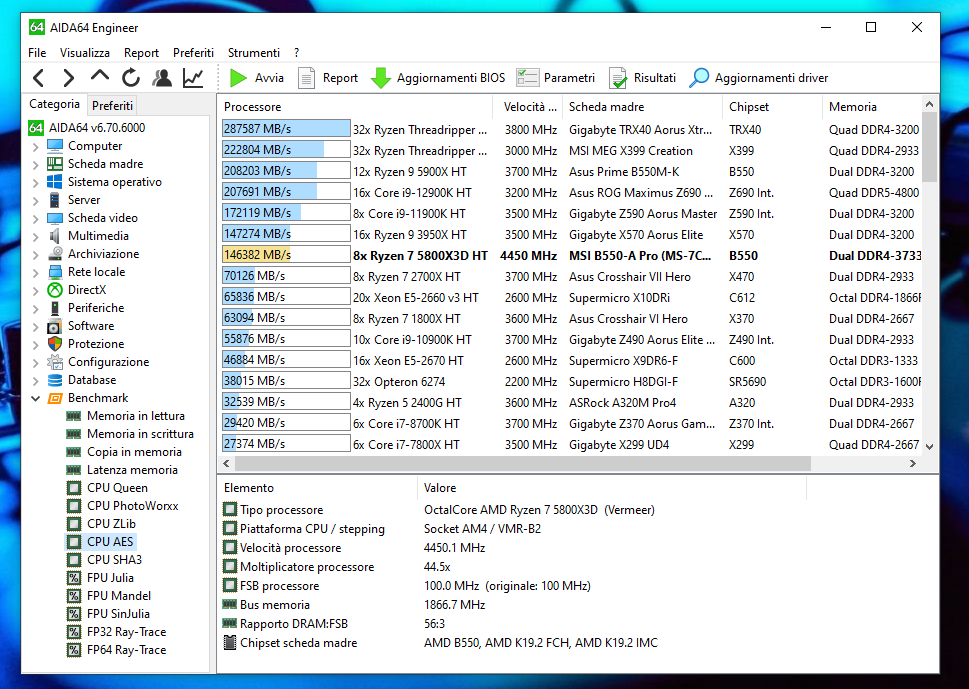969x689 pixels.
Task: Select the Software icon in the tree
Action: pos(55,326)
